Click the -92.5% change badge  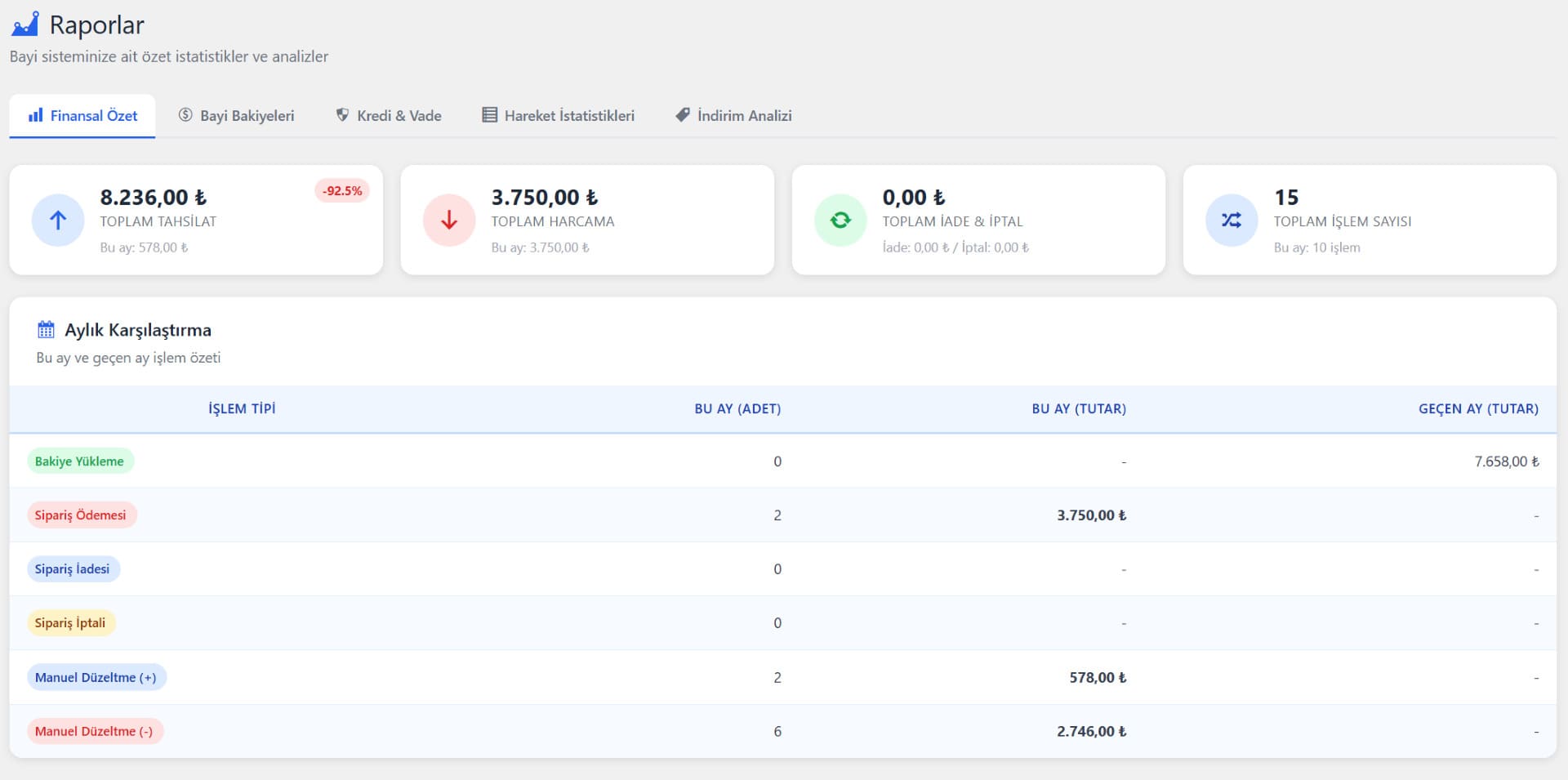[x=342, y=191]
